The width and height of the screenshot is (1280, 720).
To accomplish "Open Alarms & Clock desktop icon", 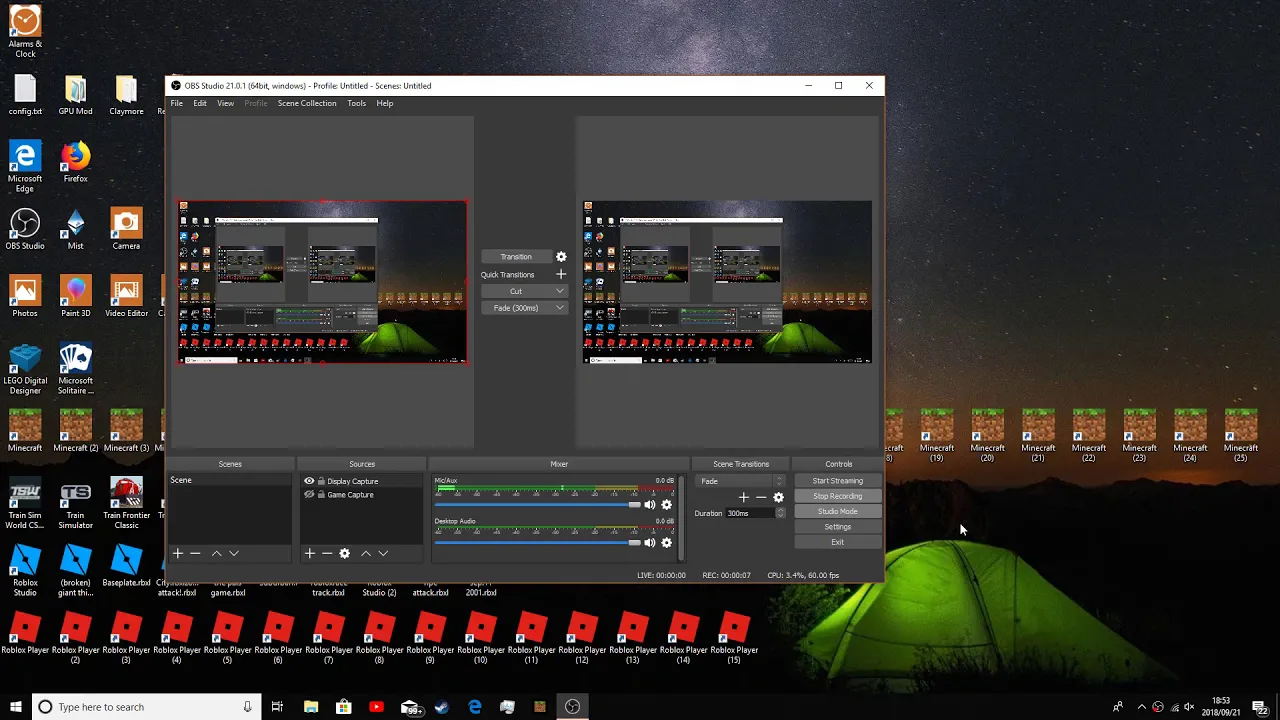I will [25, 31].
